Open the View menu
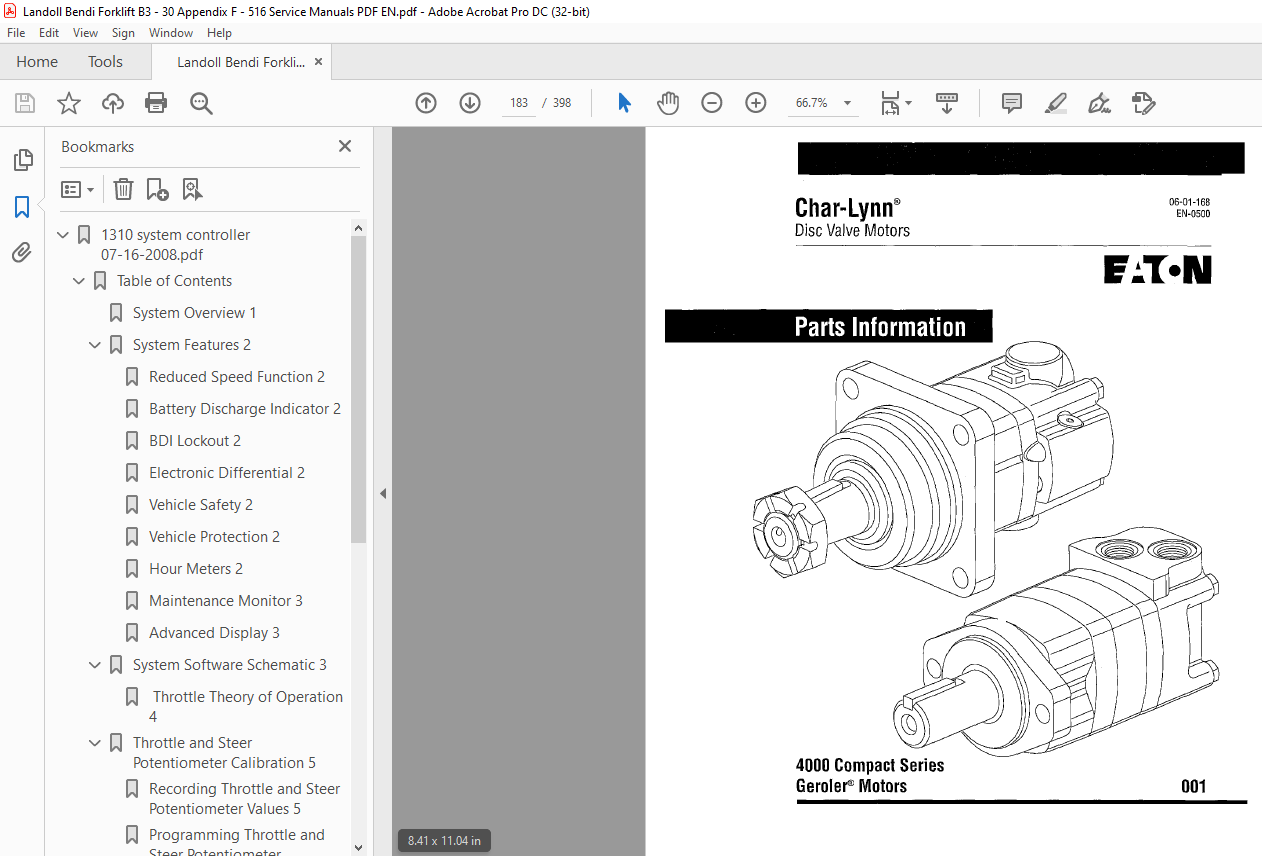The image size is (1262, 856). pos(85,33)
